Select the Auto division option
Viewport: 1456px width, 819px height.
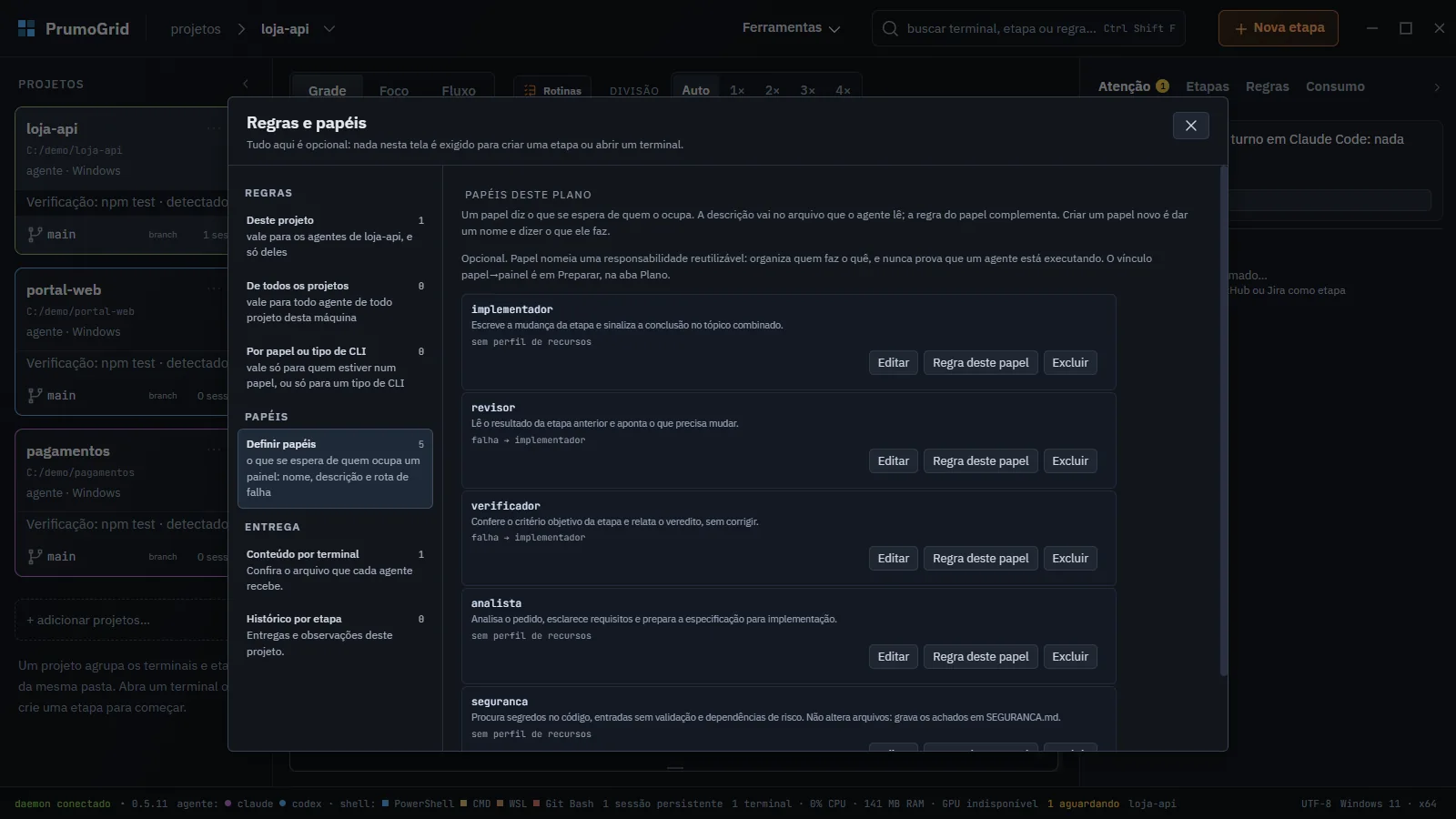coord(695,90)
